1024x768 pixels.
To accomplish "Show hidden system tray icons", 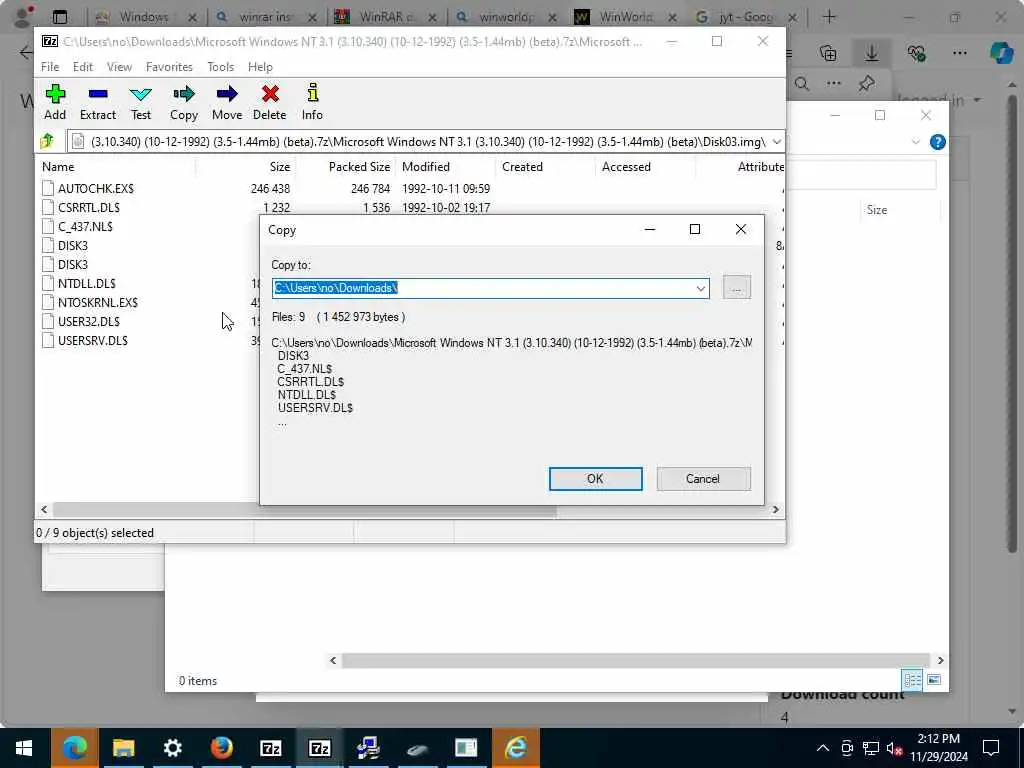I will 823,748.
